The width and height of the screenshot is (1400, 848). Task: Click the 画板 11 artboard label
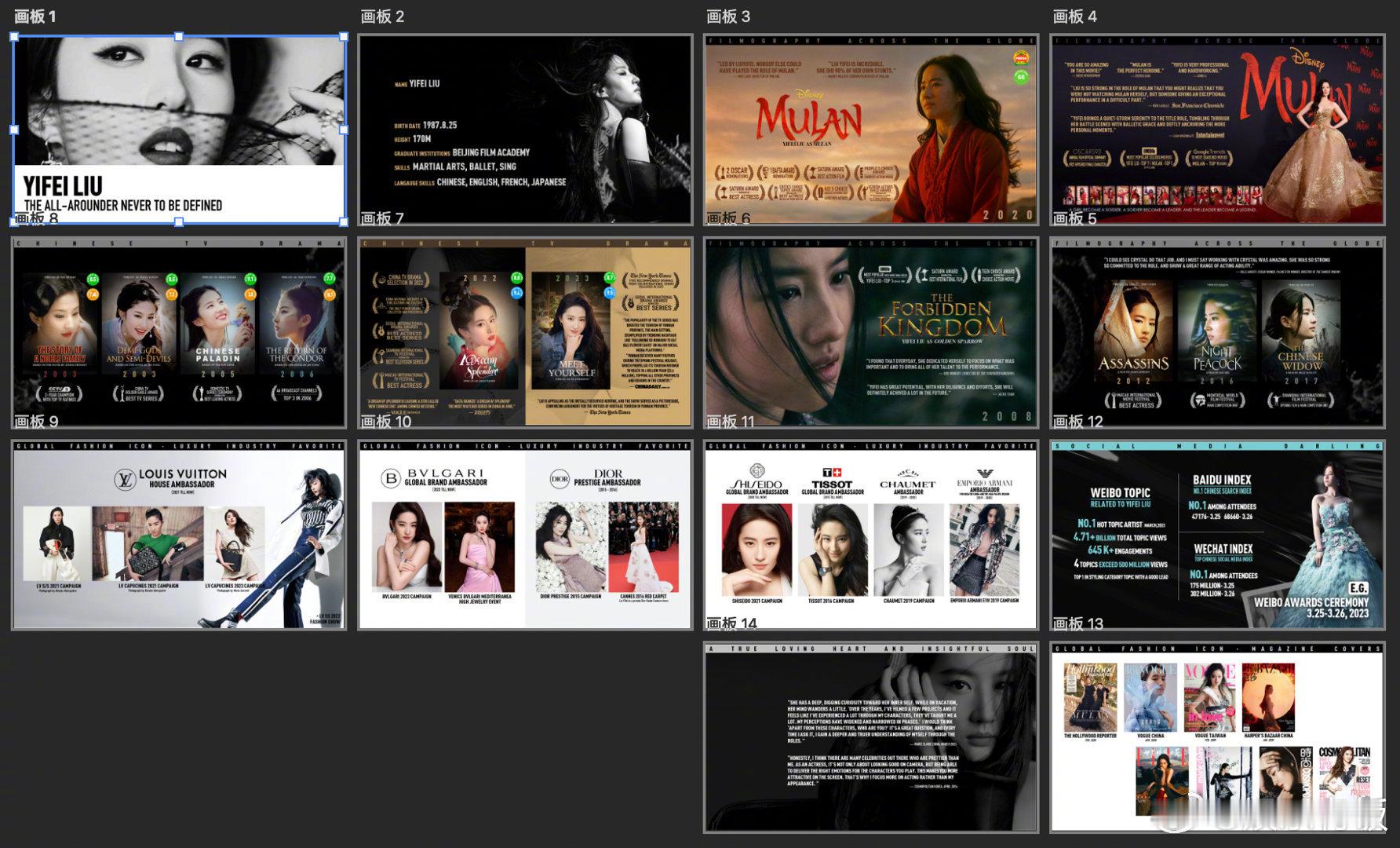coord(731,422)
